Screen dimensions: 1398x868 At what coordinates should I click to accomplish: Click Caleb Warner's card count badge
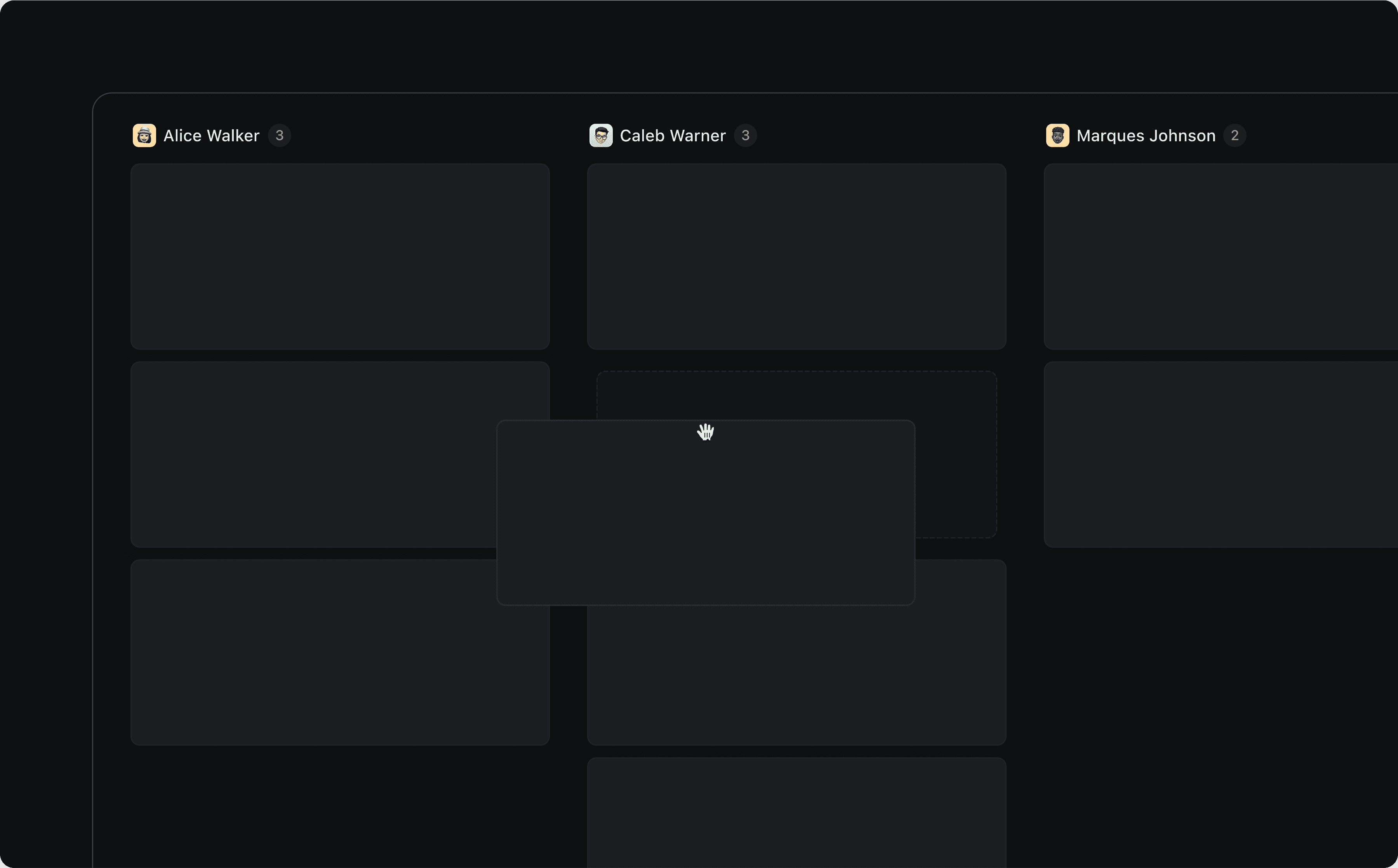pyautogui.click(x=745, y=135)
